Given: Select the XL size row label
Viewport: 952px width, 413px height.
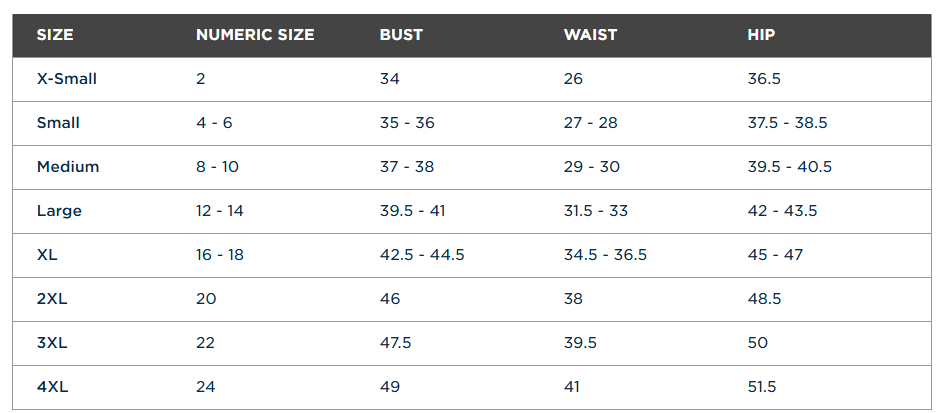Looking at the screenshot, I should coord(47,255).
